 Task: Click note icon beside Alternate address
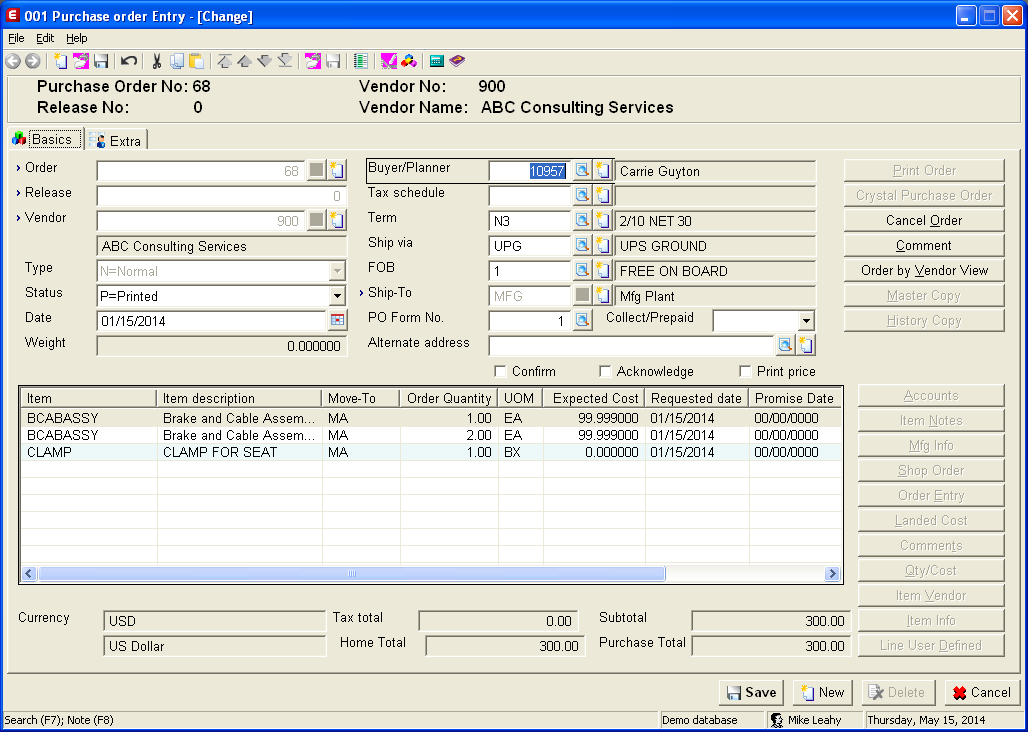click(806, 345)
